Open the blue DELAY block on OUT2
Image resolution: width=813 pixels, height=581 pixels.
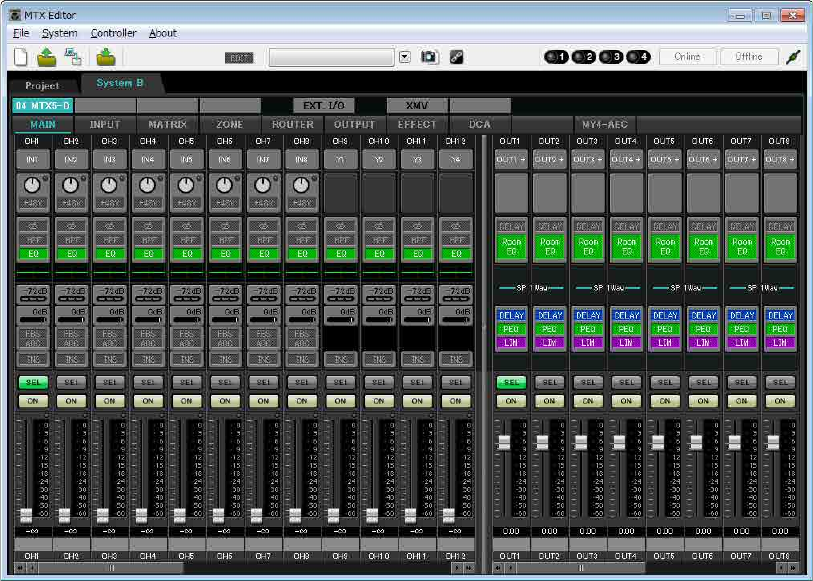point(550,315)
